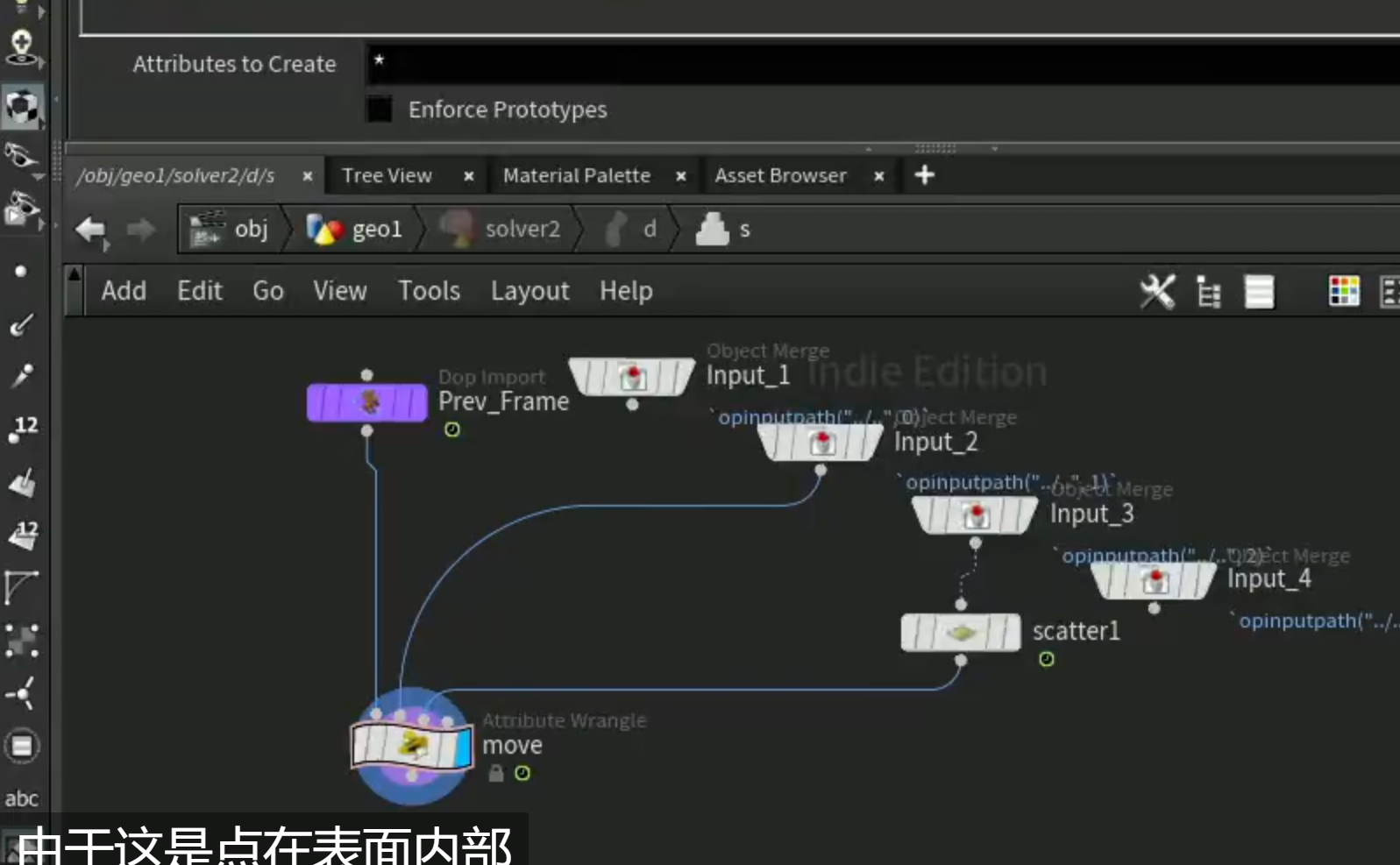Click the back navigation arrow
Screen dimensions: 1400x865
coord(91,230)
